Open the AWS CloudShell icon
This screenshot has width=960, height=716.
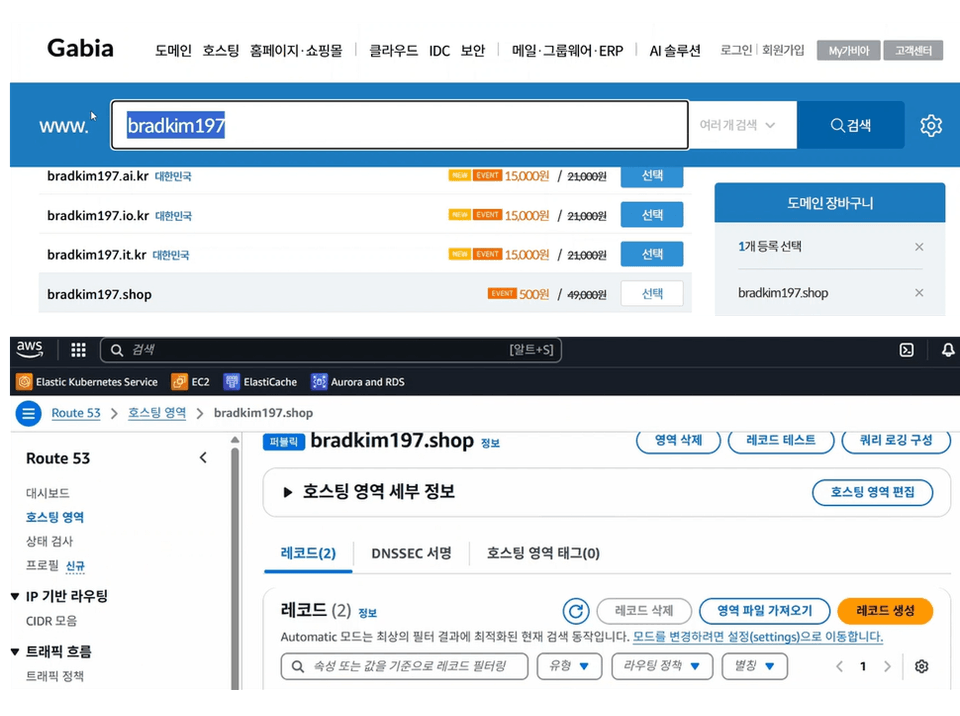pos(906,350)
